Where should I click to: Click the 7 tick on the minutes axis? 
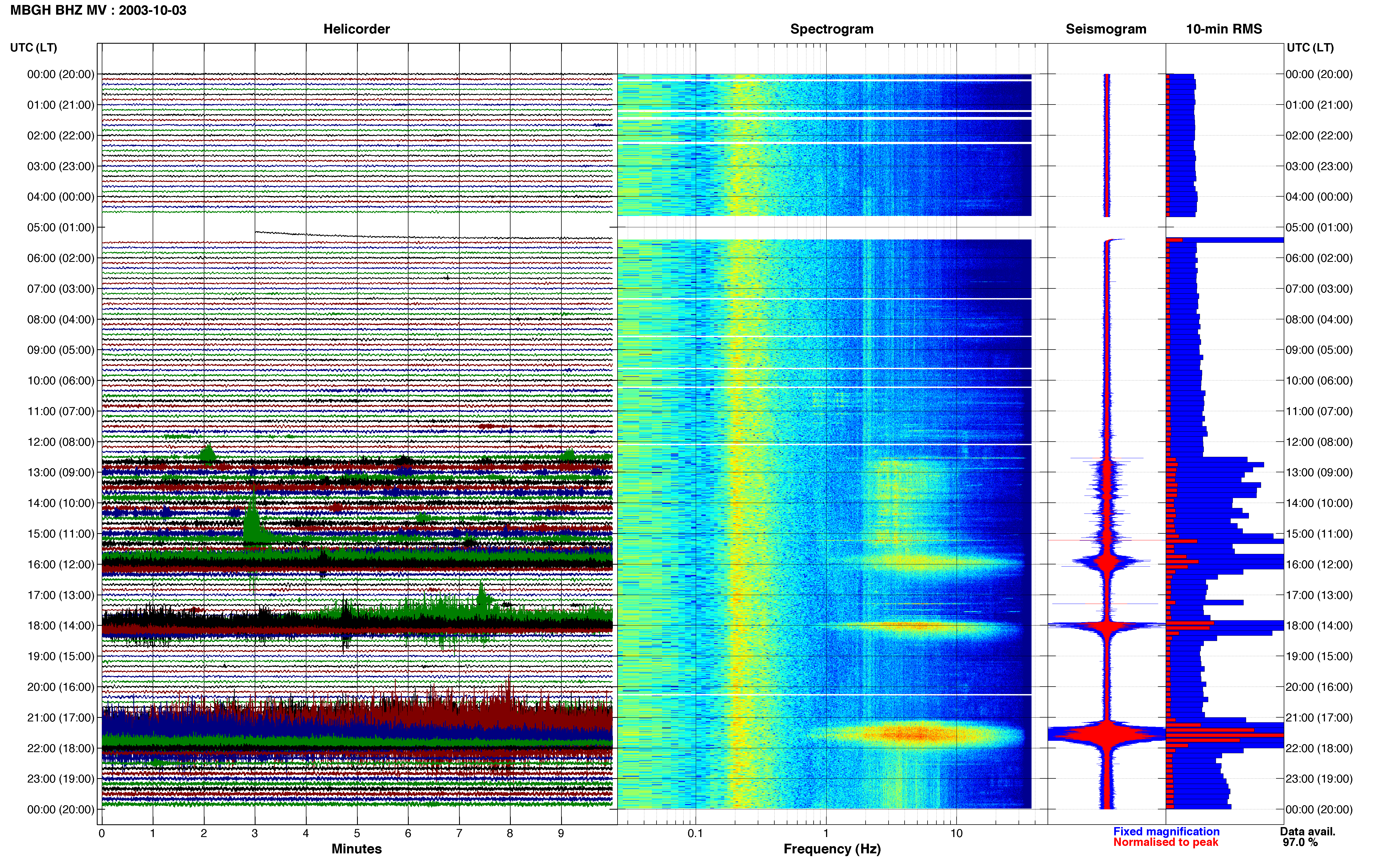(459, 833)
